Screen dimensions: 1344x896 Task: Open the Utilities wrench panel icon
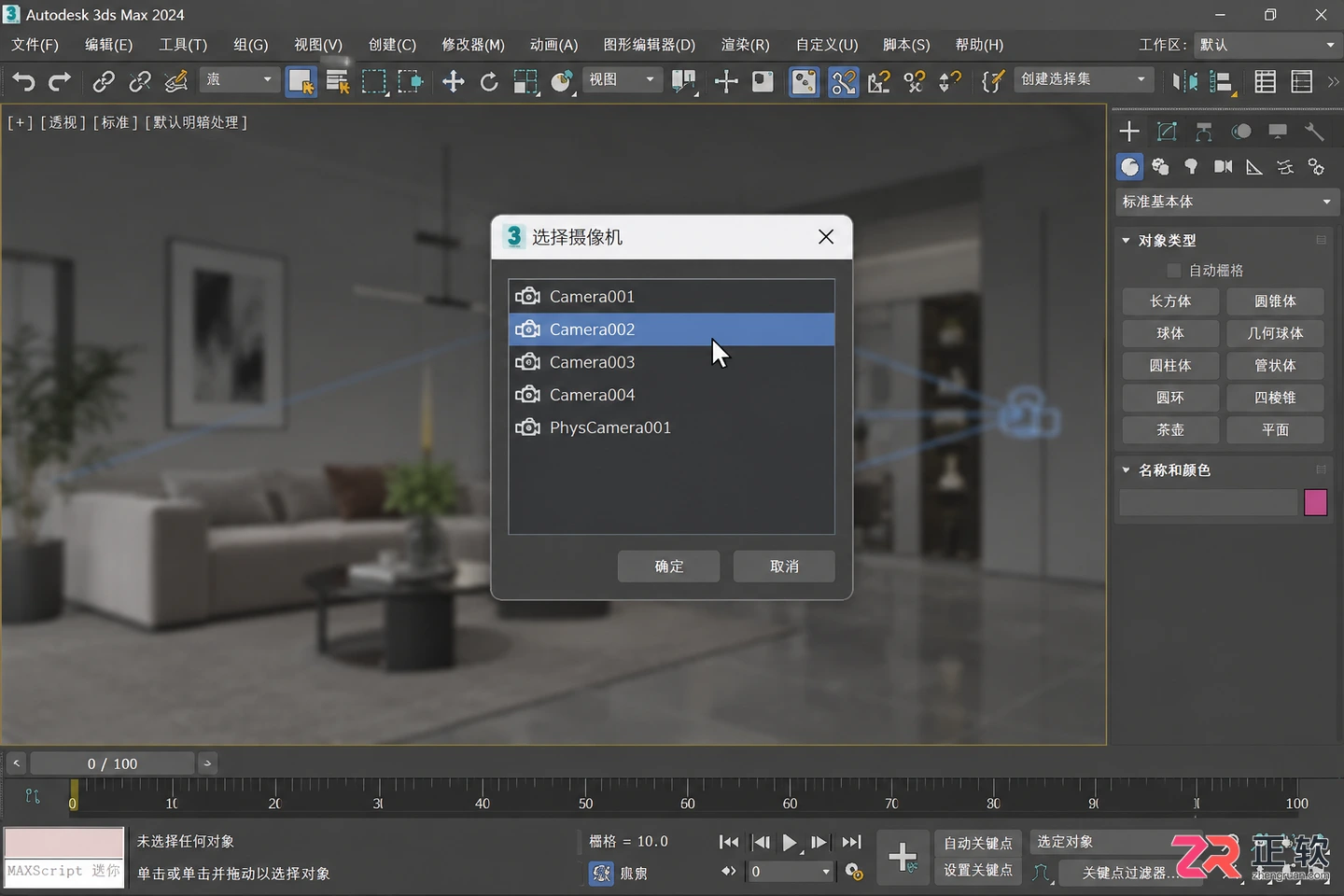point(1314,132)
